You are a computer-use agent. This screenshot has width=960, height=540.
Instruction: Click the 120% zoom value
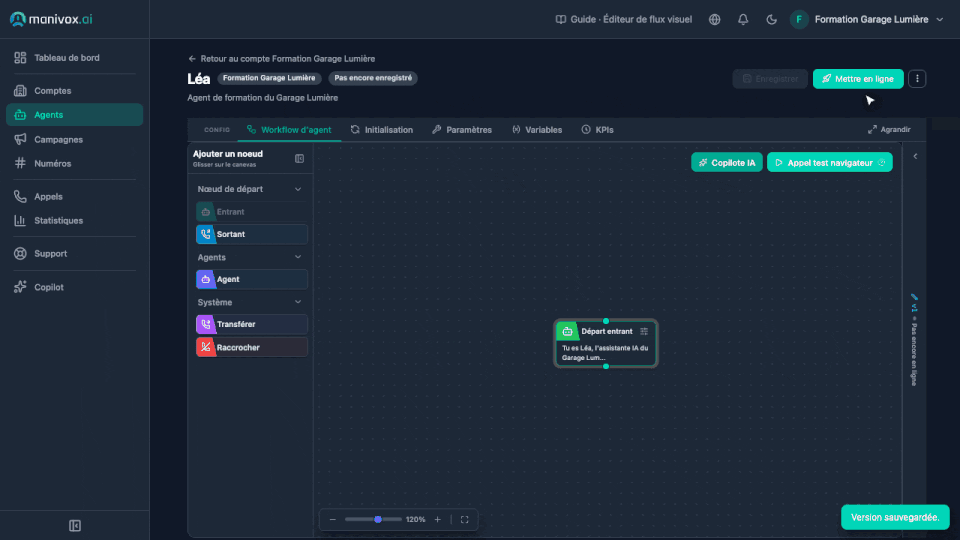(415, 519)
